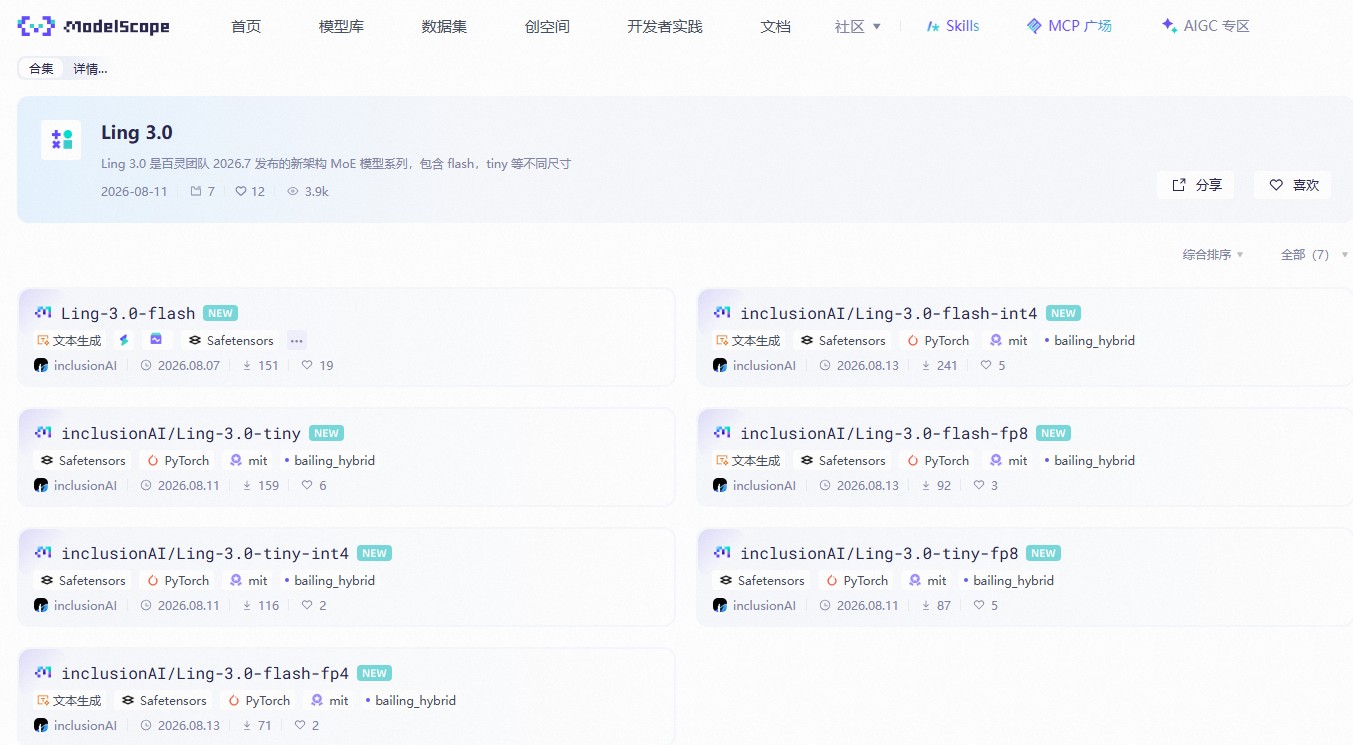The width and height of the screenshot is (1353, 745).
Task: Click the model icon beside Ling-3.0-flash
Action: pyautogui.click(x=43, y=313)
